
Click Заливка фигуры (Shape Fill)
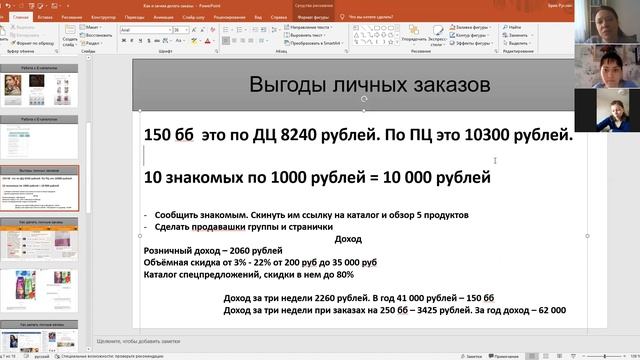pyautogui.click(x=470, y=27)
